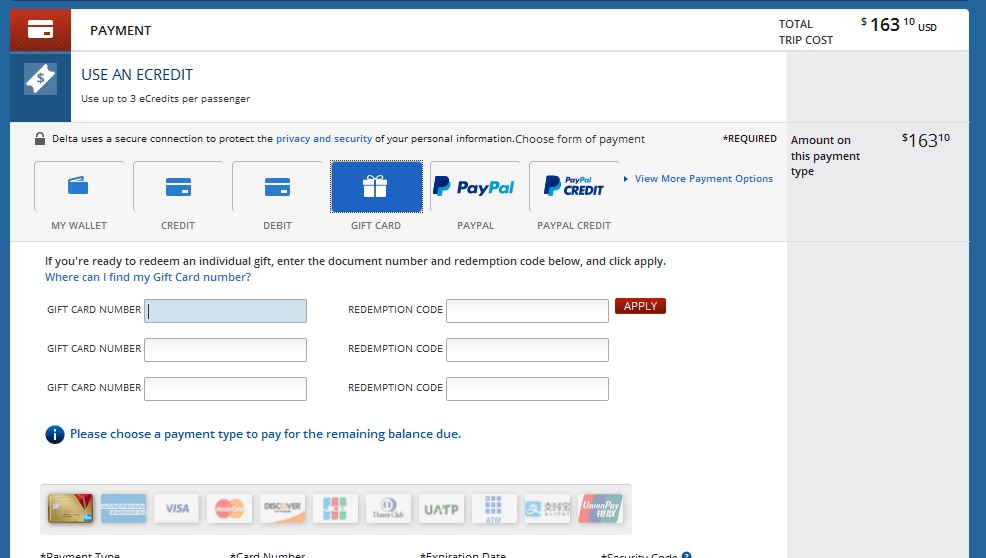986x558 pixels.
Task: Click the eCredit ticket icon
Action: pyautogui.click(x=40, y=79)
